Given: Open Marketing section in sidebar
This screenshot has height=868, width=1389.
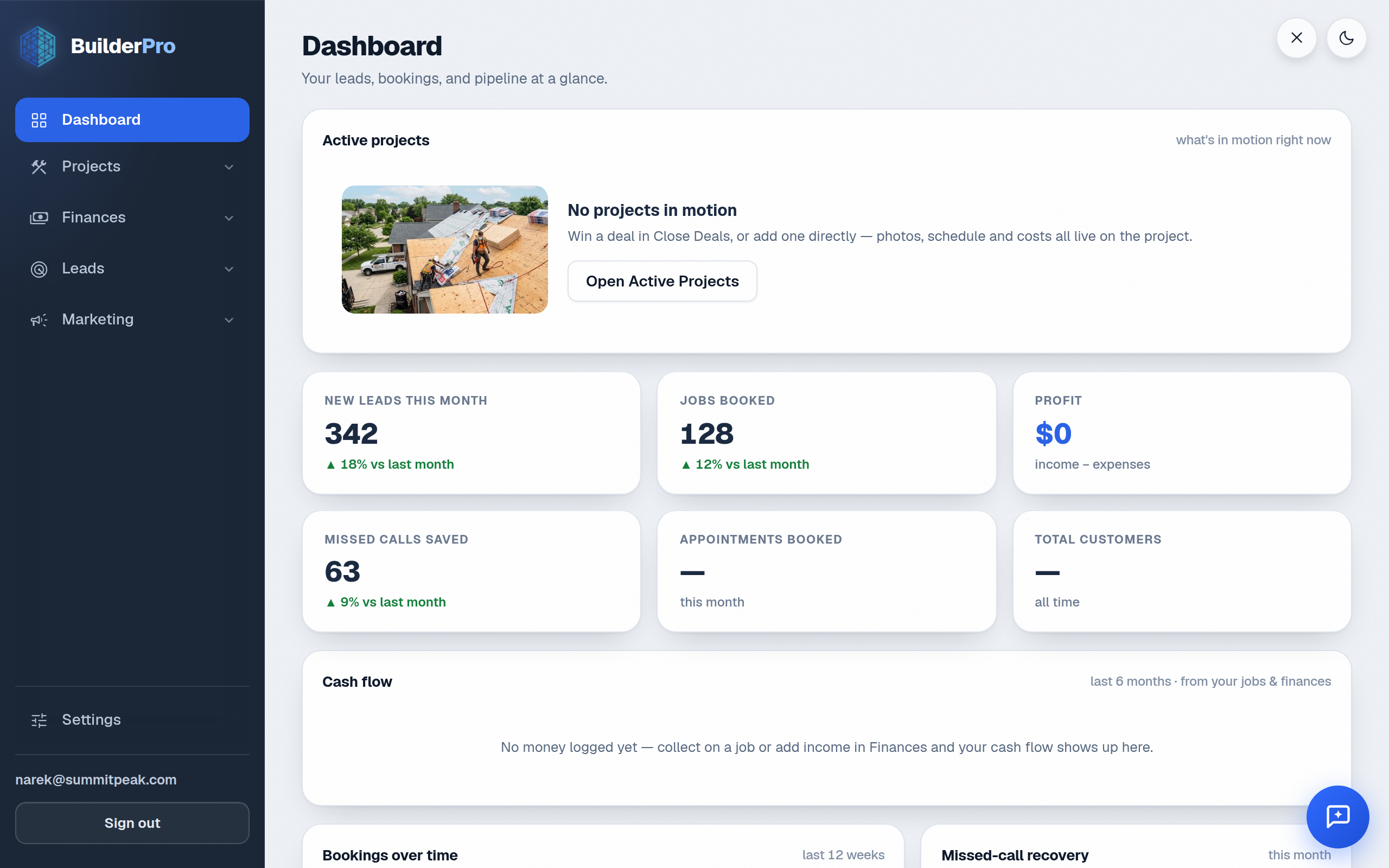Looking at the screenshot, I should click(x=132, y=320).
